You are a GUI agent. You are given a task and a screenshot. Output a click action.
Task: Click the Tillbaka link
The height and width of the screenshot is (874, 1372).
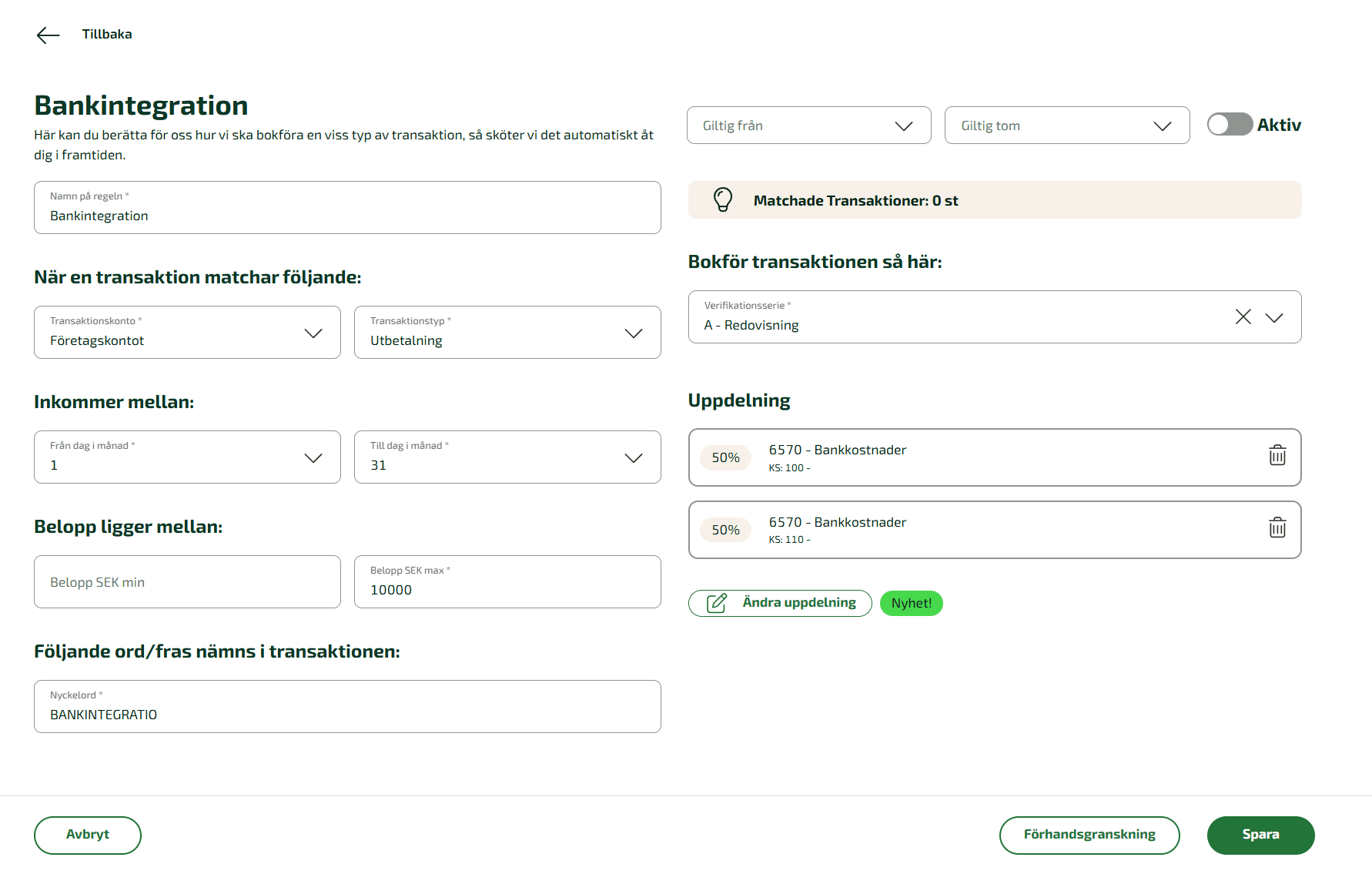(107, 34)
